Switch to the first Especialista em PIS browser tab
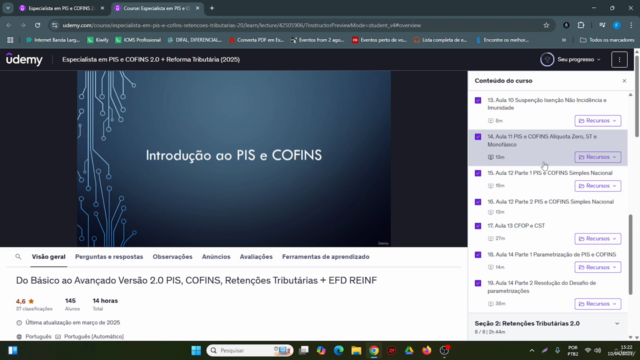 coord(61,8)
